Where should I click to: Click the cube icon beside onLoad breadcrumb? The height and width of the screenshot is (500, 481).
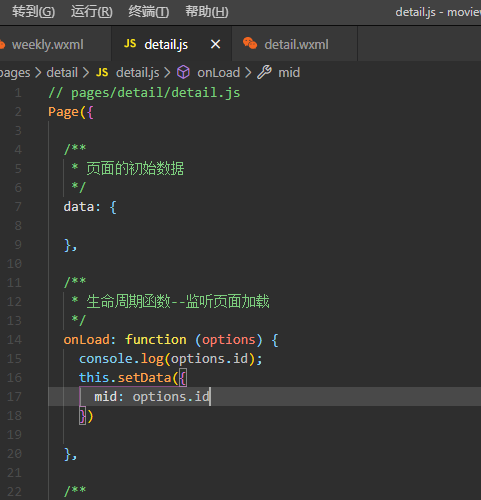[x=183, y=72]
